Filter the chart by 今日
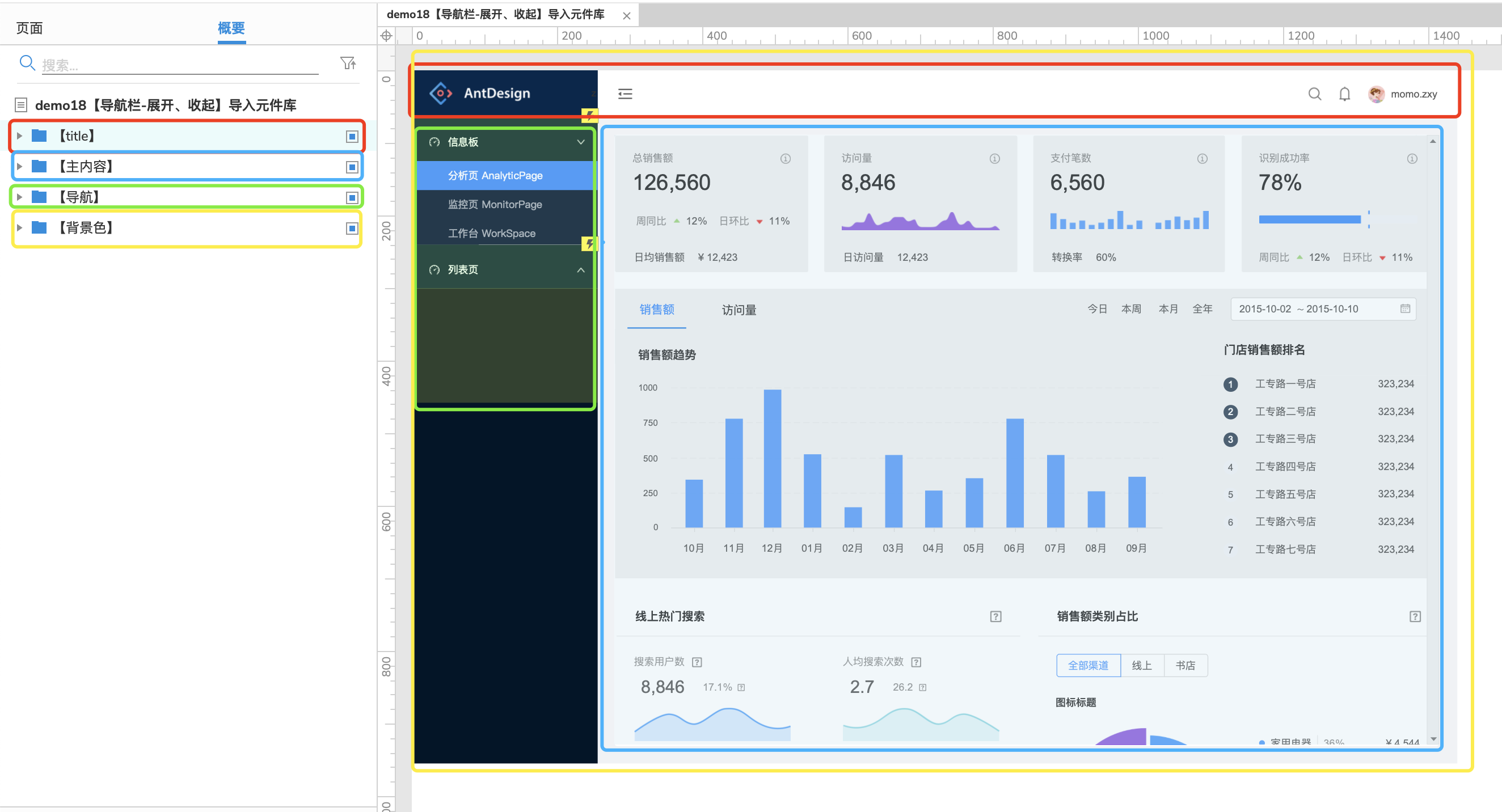The height and width of the screenshot is (812, 1502). (1098, 309)
